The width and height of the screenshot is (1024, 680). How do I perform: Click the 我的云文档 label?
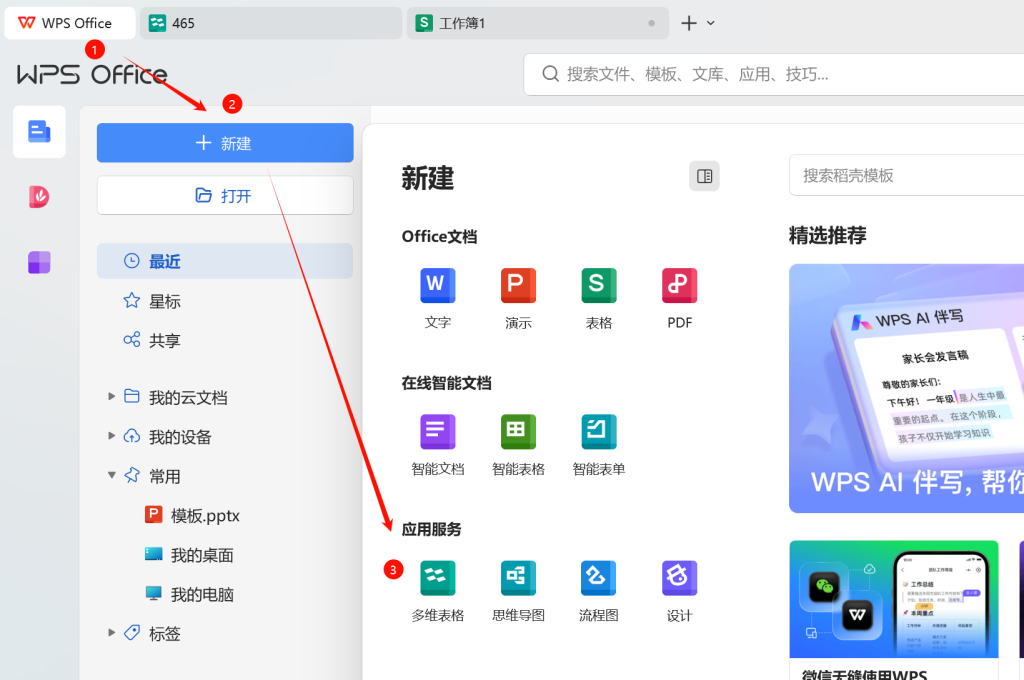click(188, 397)
